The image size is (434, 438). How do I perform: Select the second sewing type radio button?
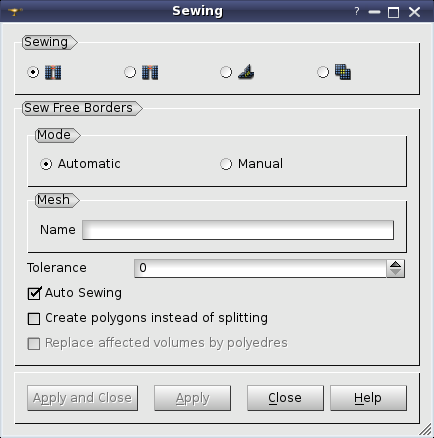tap(130, 72)
